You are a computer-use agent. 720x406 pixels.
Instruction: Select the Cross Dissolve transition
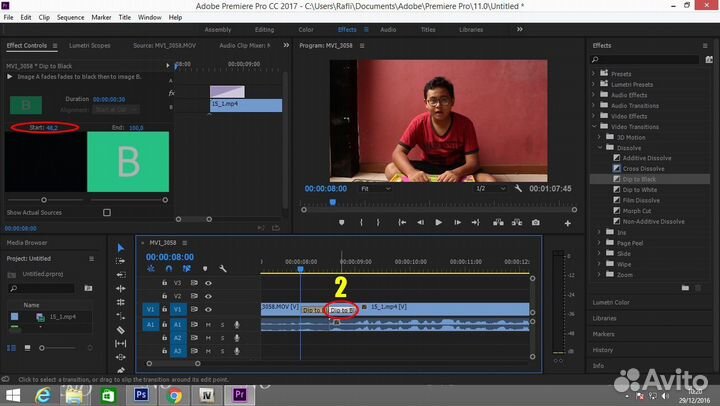tap(646, 169)
